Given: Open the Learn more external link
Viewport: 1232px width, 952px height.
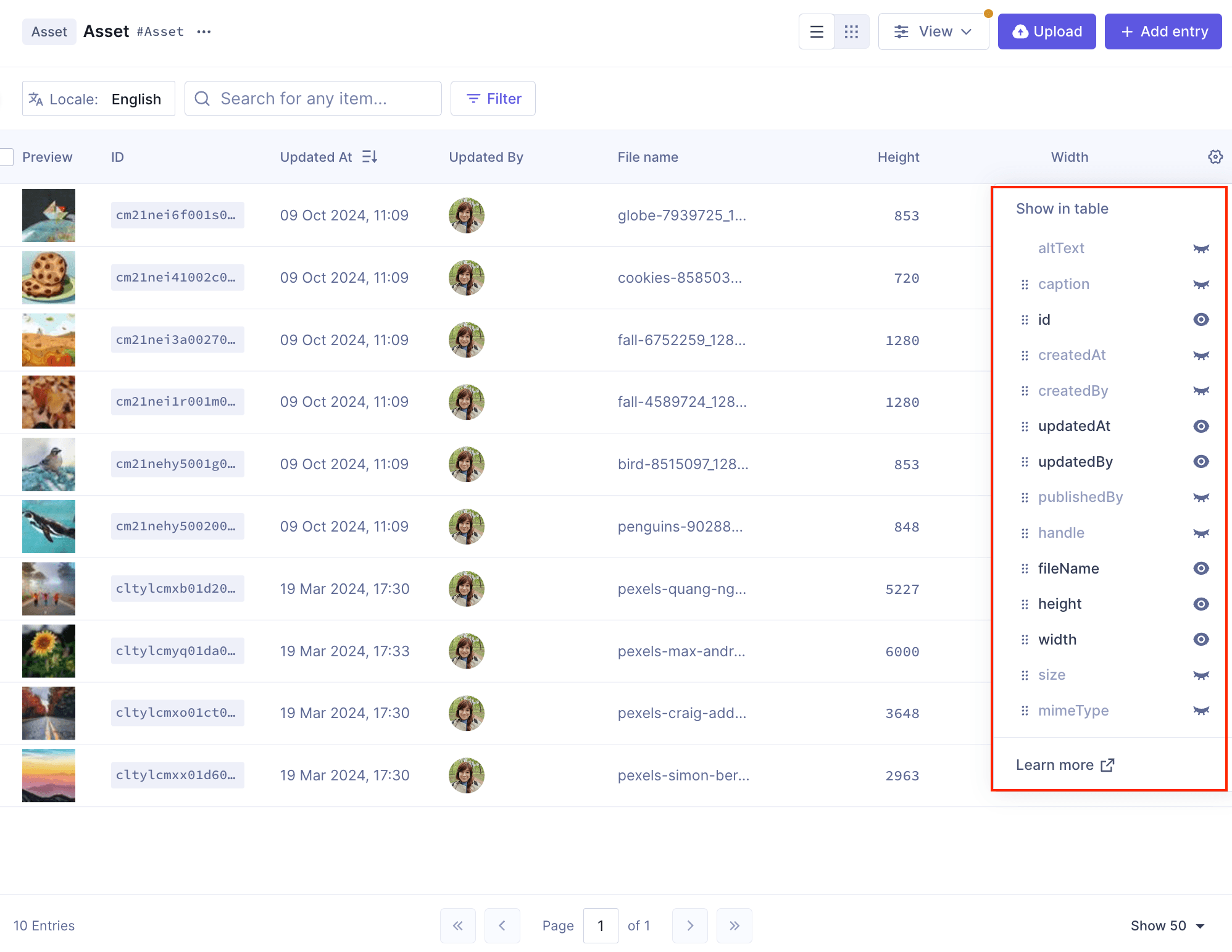Looking at the screenshot, I should [1065, 765].
